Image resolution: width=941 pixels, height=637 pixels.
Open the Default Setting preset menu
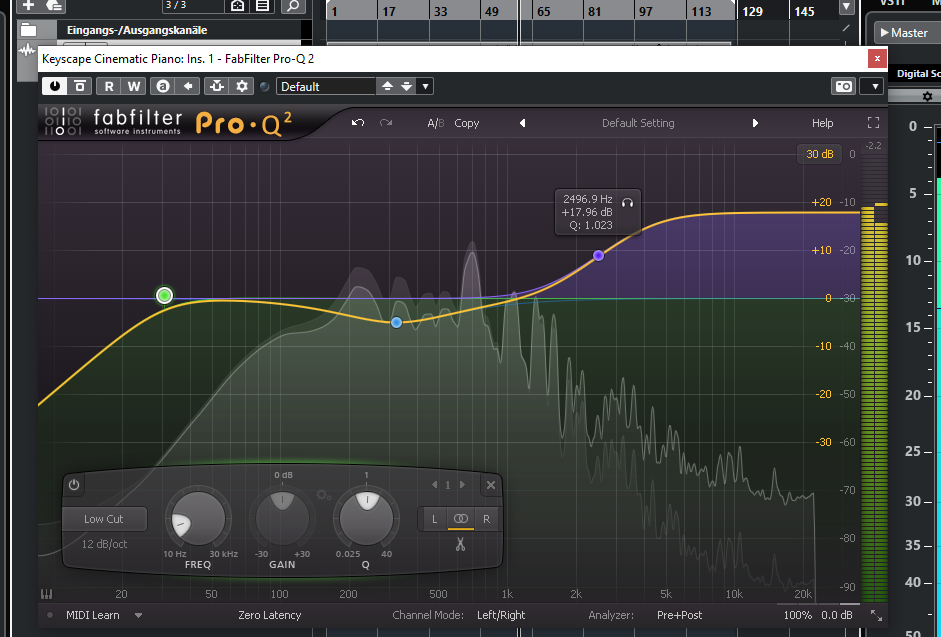(x=637, y=123)
